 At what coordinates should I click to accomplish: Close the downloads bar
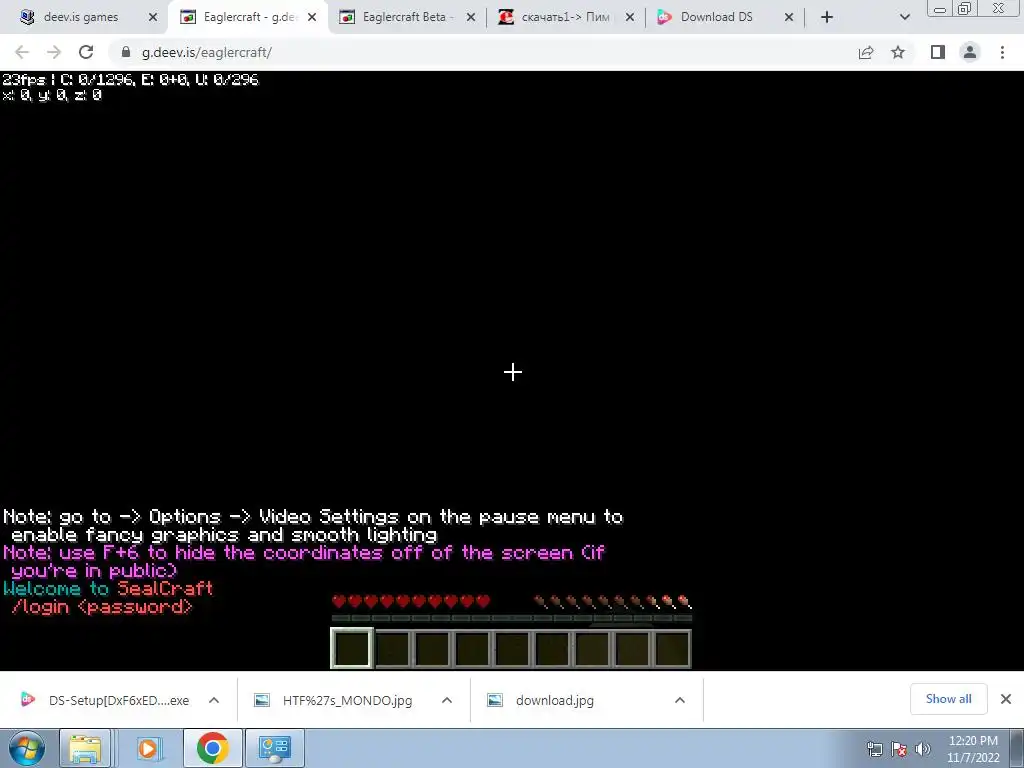[x=1006, y=699]
